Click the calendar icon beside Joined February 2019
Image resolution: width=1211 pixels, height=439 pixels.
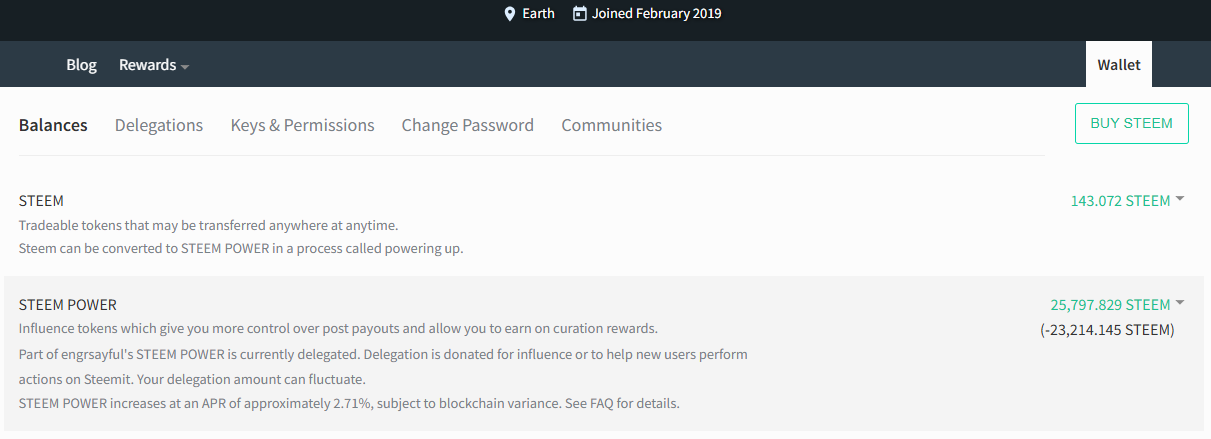[x=579, y=14]
